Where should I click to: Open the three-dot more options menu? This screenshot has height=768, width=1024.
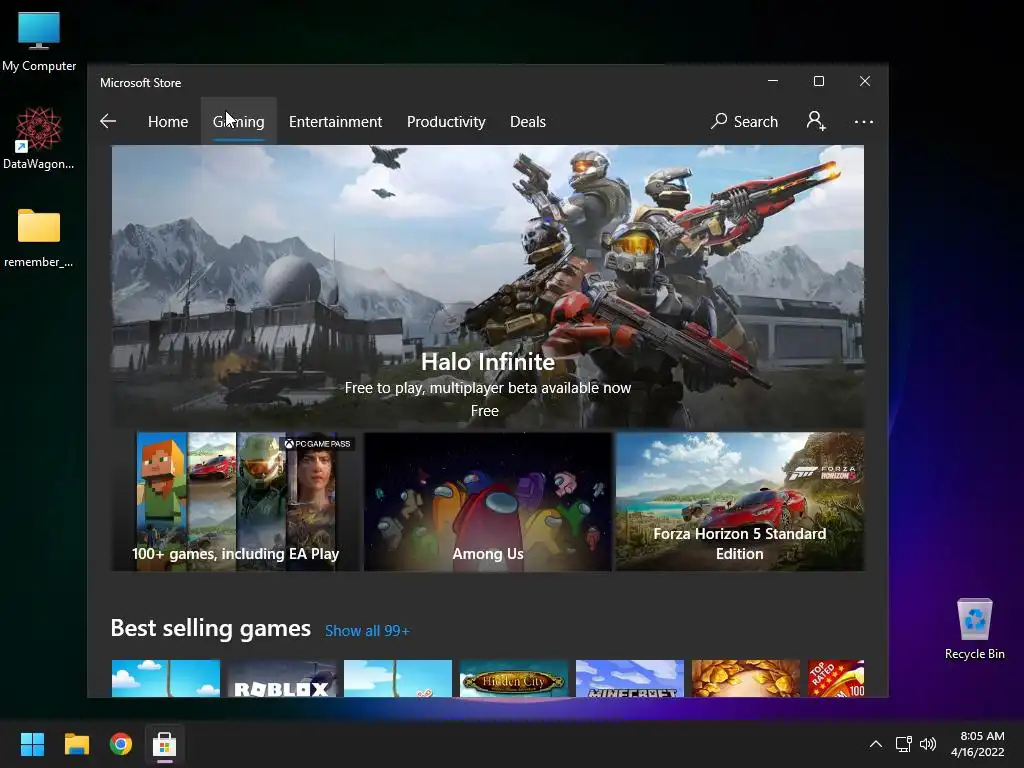pyautogui.click(x=863, y=121)
